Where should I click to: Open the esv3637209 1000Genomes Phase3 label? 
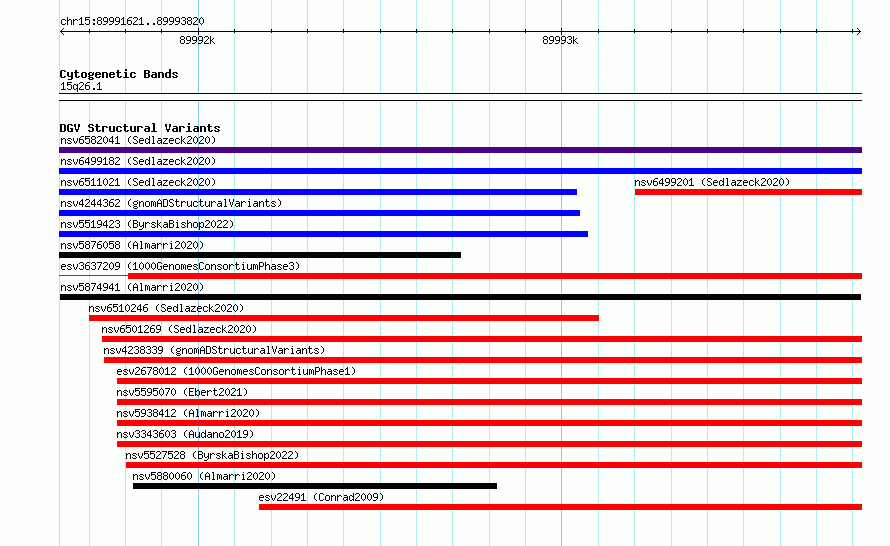point(180,266)
